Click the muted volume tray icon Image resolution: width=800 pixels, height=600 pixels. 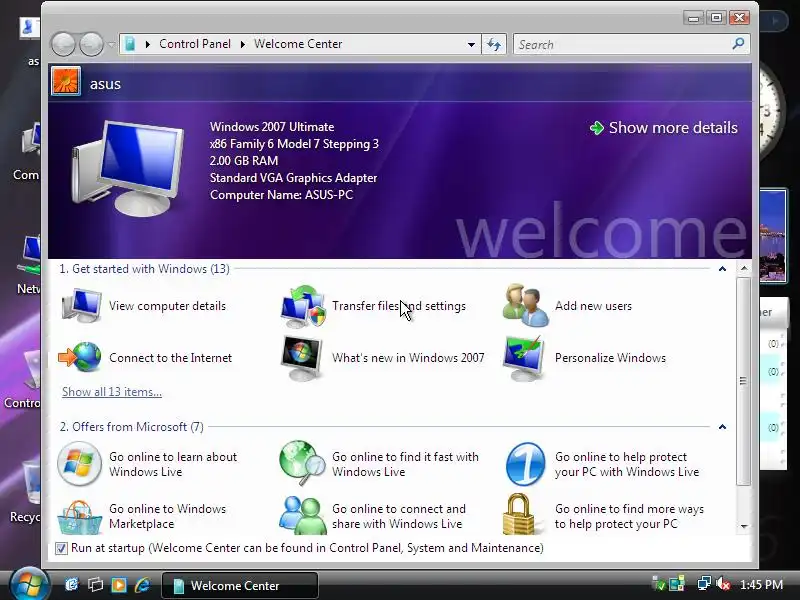pyautogui.click(x=723, y=584)
